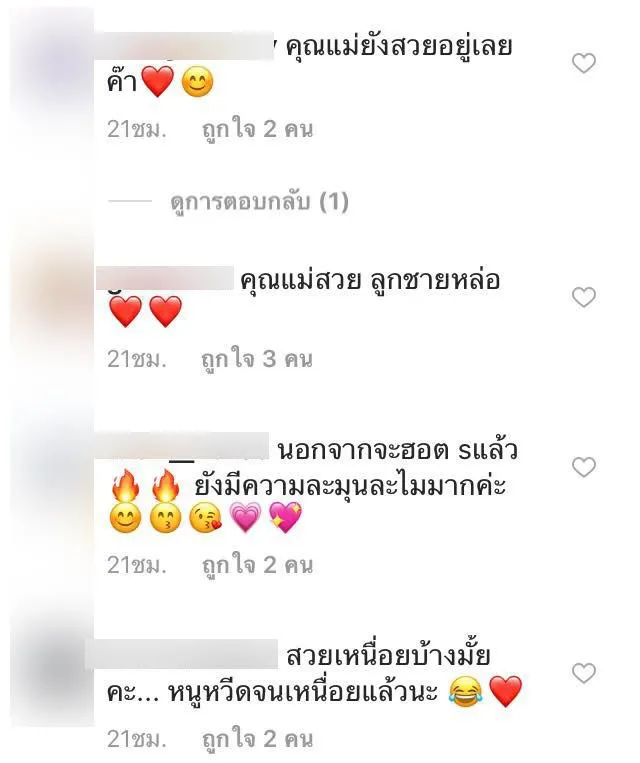
Task: Open blurred username before "คุณแม่สวย ลูกชายหล่อ"
Action: pos(165,278)
